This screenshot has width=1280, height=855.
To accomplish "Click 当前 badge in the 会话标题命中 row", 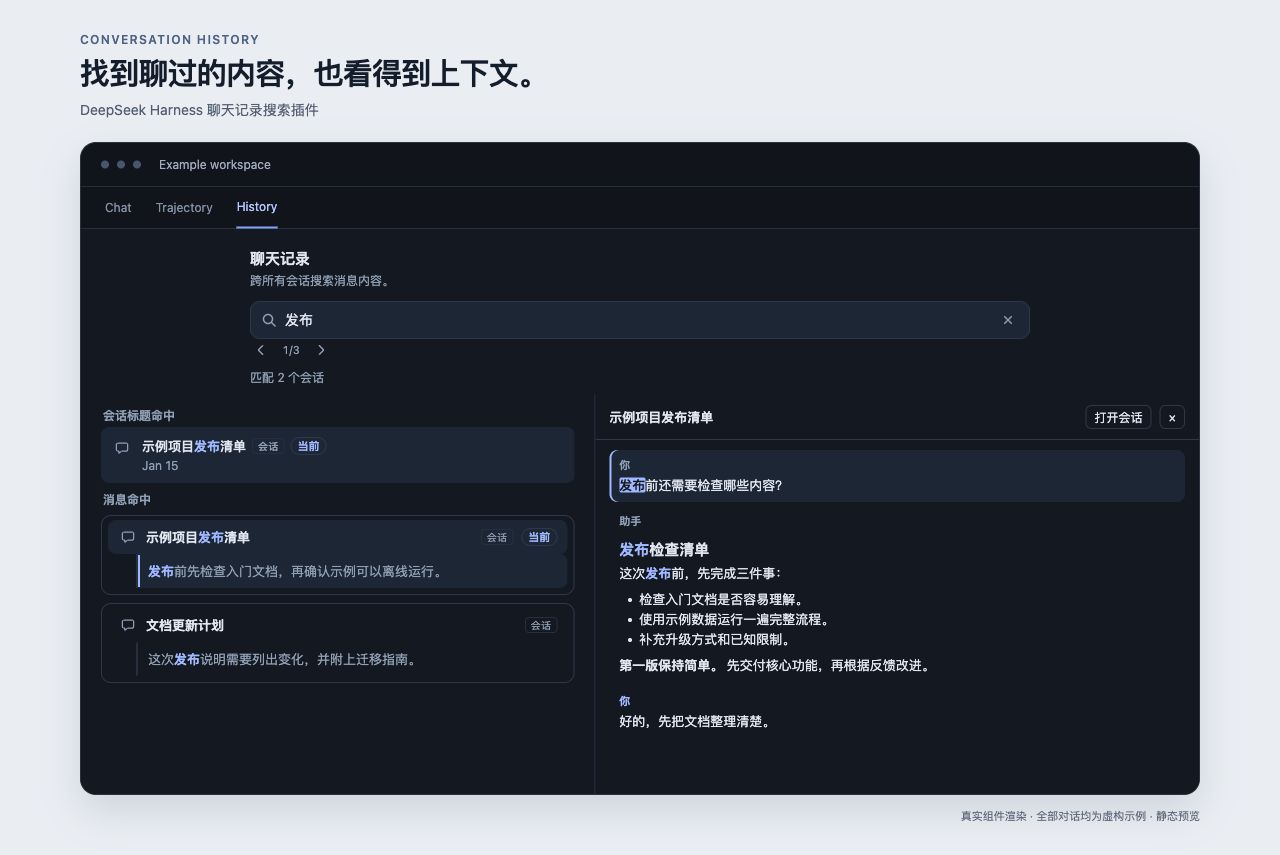I will [x=309, y=446].
